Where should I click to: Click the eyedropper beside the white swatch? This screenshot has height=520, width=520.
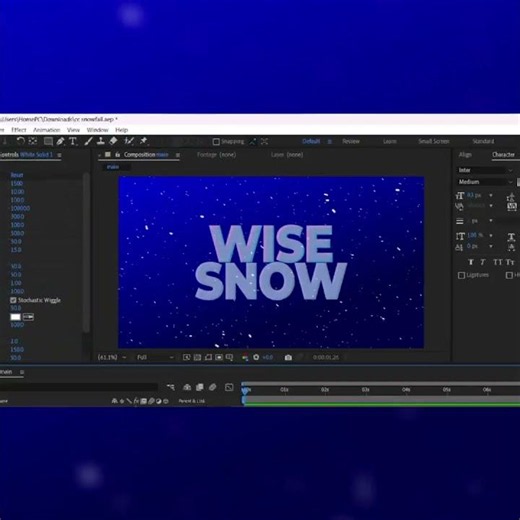click(28, 317)
